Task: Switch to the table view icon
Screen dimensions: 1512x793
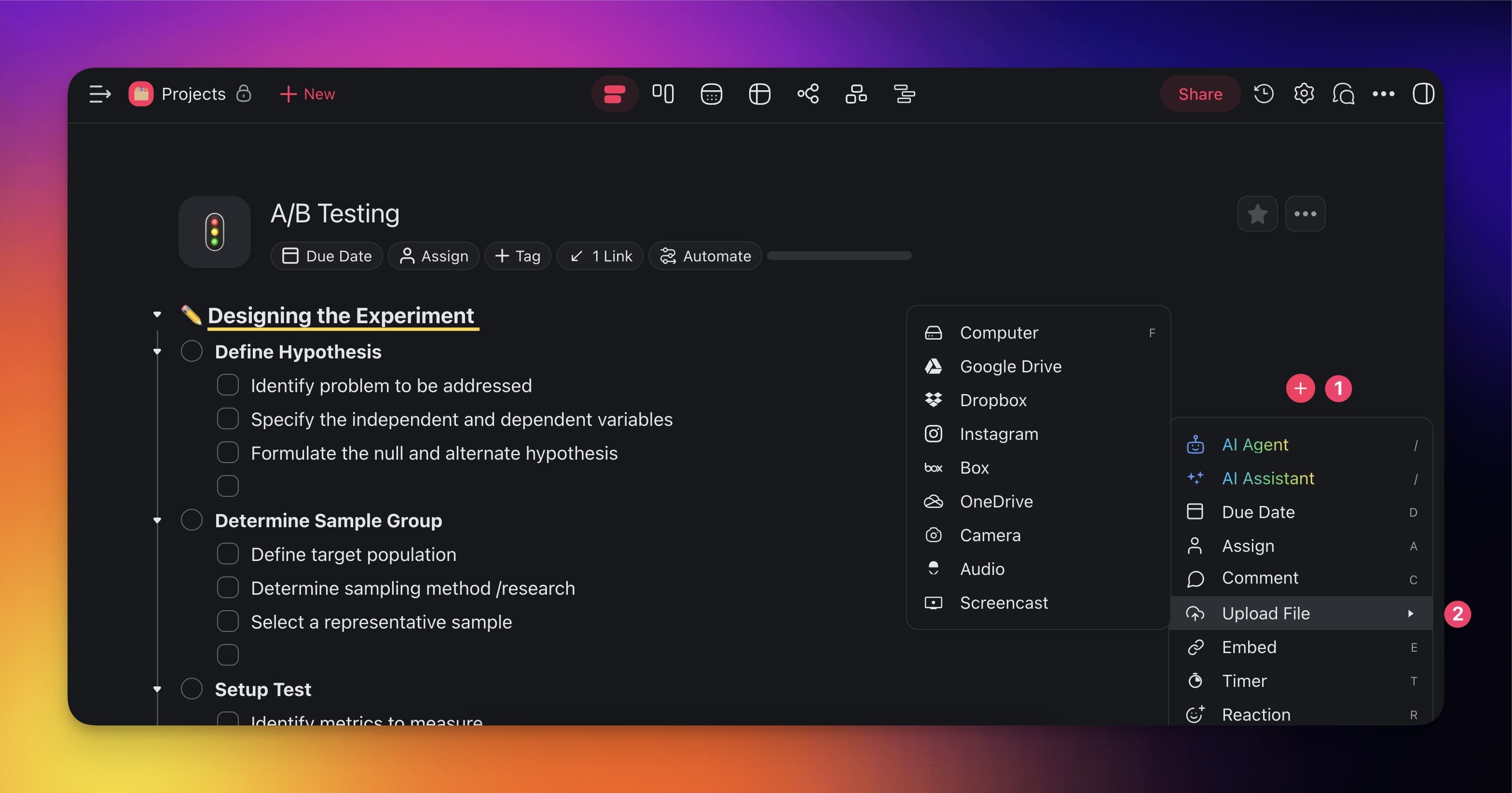Action: click(x=759, y=94)
